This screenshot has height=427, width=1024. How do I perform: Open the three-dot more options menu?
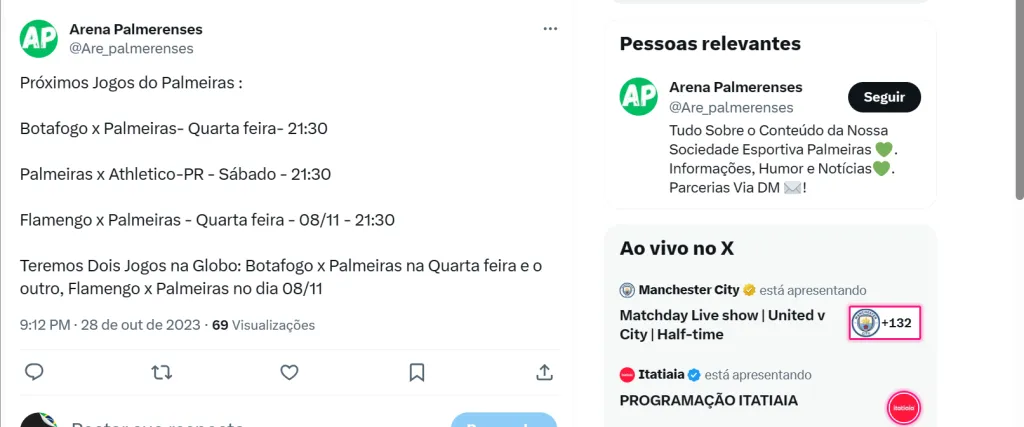(550, 29)
